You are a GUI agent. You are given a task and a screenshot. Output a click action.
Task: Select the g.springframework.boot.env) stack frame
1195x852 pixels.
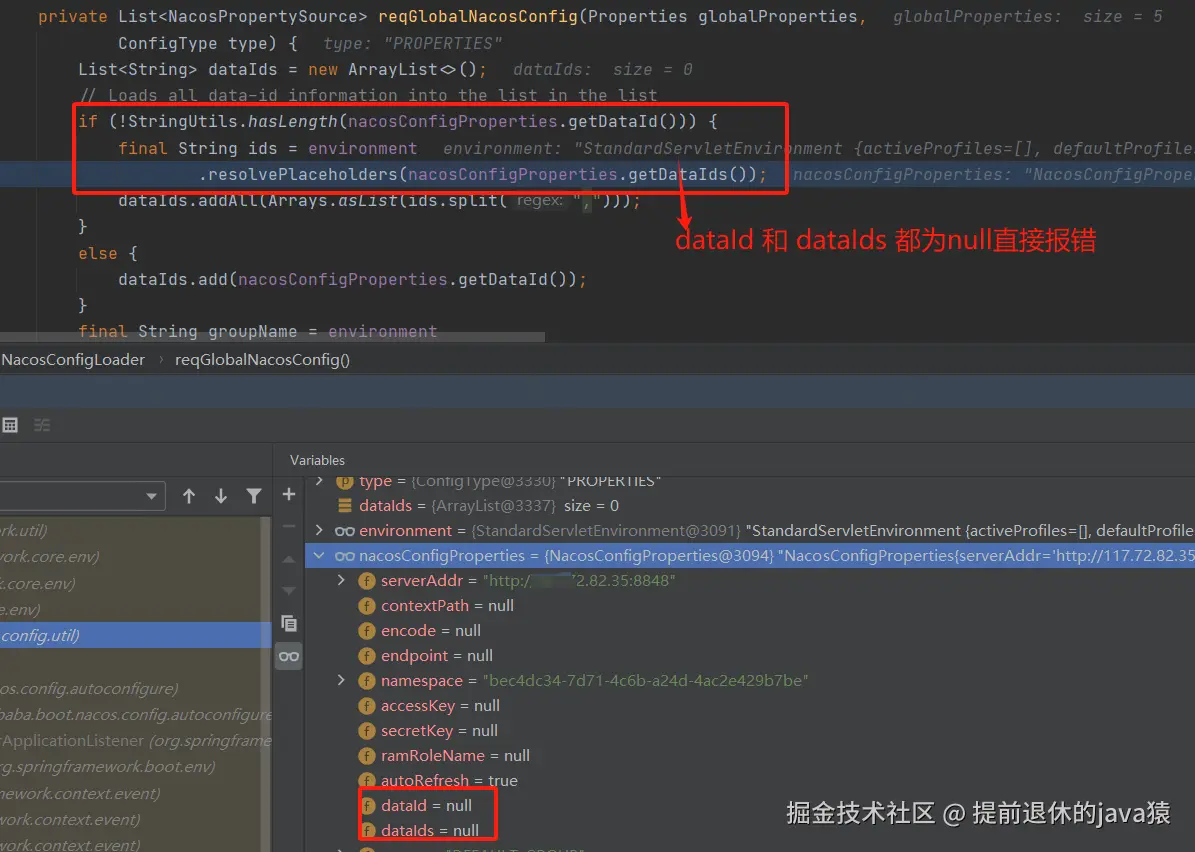pos(130,767)
